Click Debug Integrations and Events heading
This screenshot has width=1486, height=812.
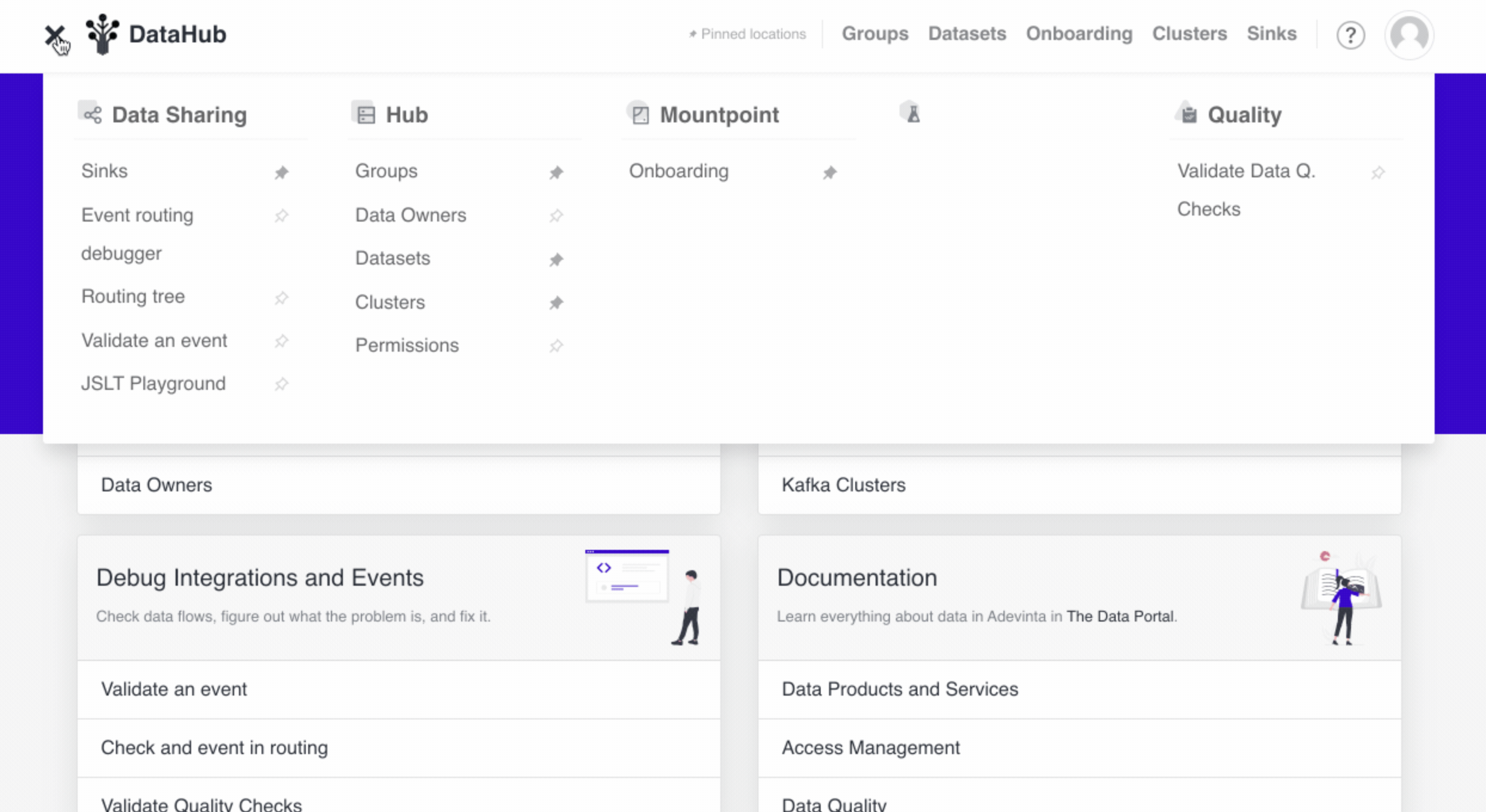(260, 578)
